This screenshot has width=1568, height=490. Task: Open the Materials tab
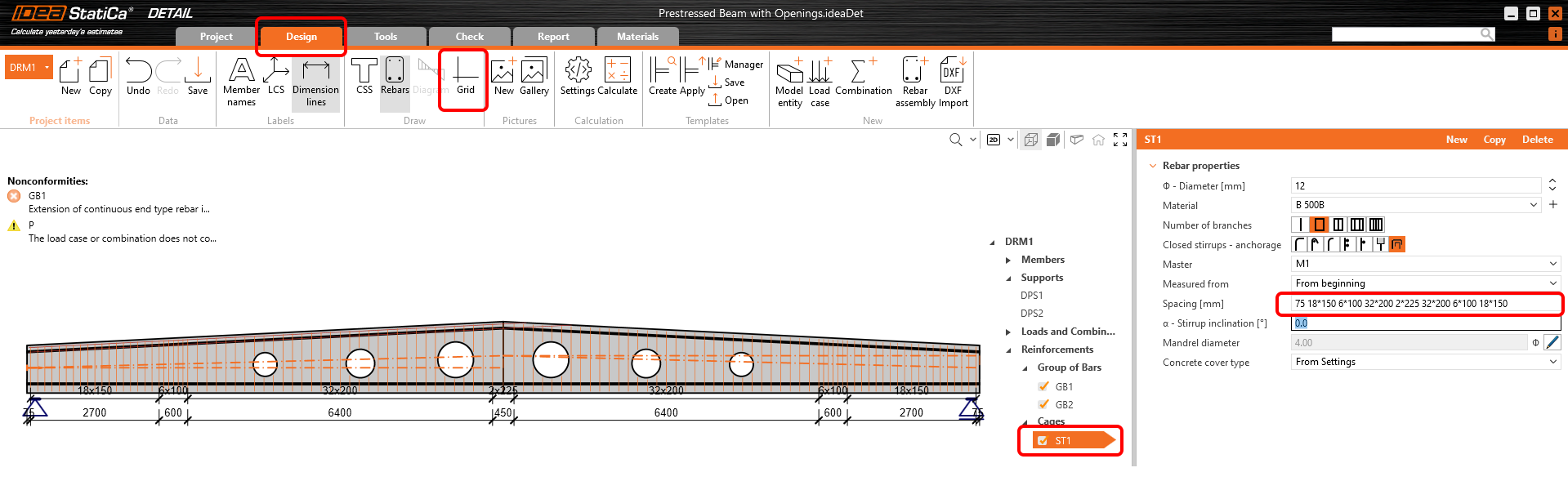tap(637, 37)
